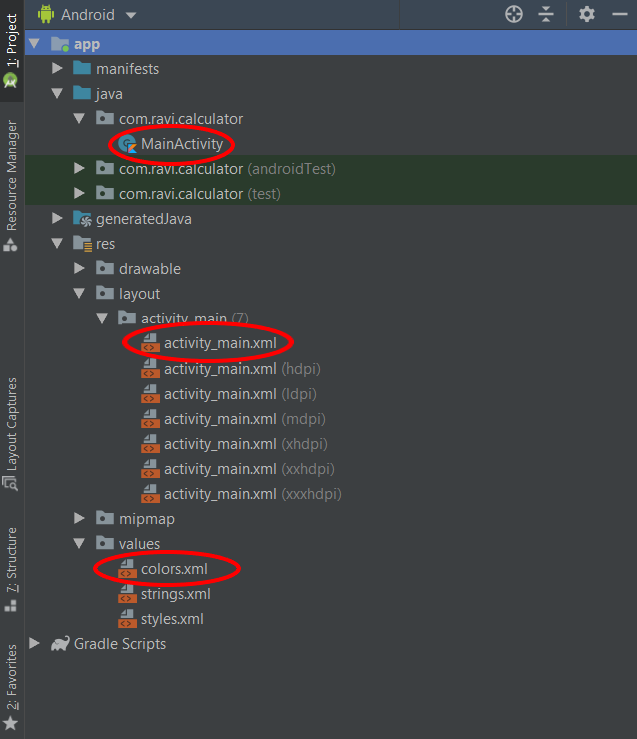Click the Gradle elephant icon

click(x=60, y=643)
